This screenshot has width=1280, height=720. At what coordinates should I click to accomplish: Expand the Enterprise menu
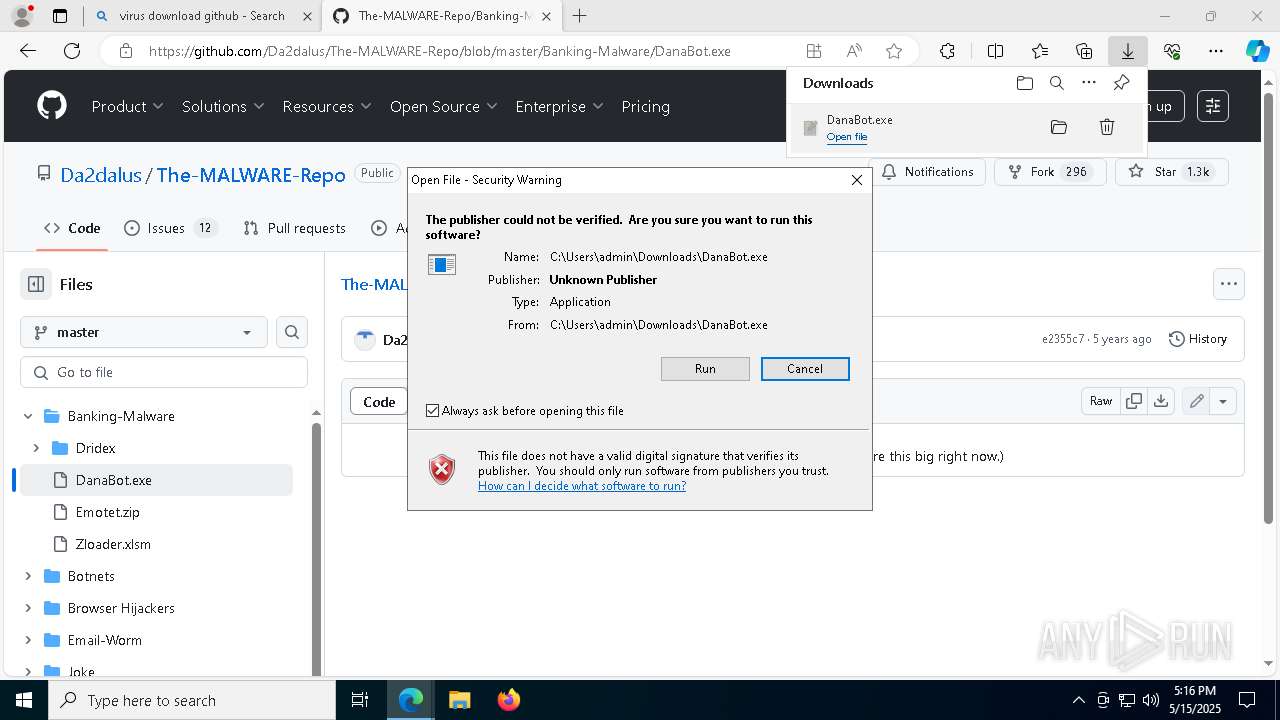click(559, 106)
